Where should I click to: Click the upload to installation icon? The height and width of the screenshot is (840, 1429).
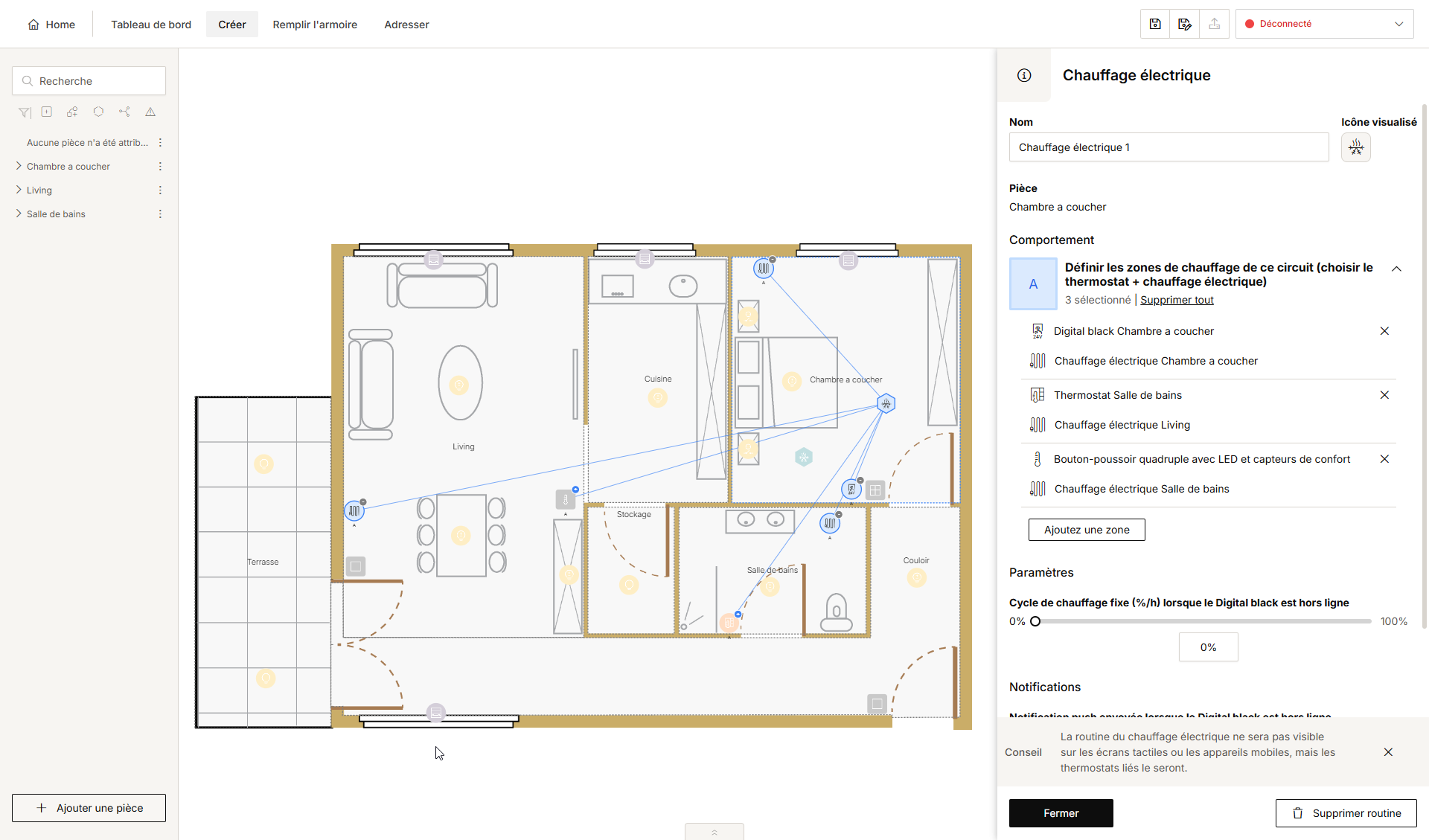click(x=1215, y=24)
